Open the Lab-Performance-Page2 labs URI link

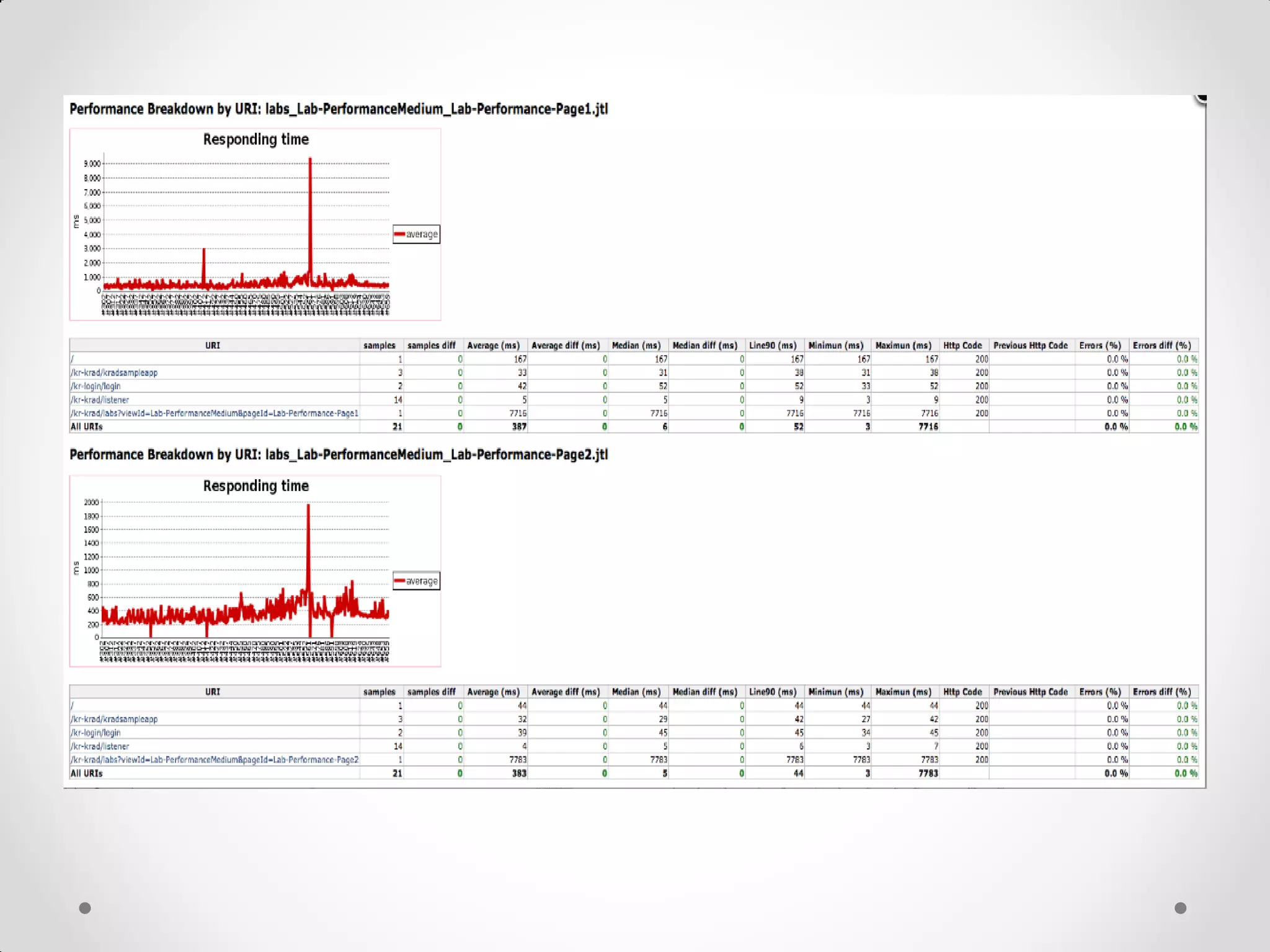(x=214, y=760)
